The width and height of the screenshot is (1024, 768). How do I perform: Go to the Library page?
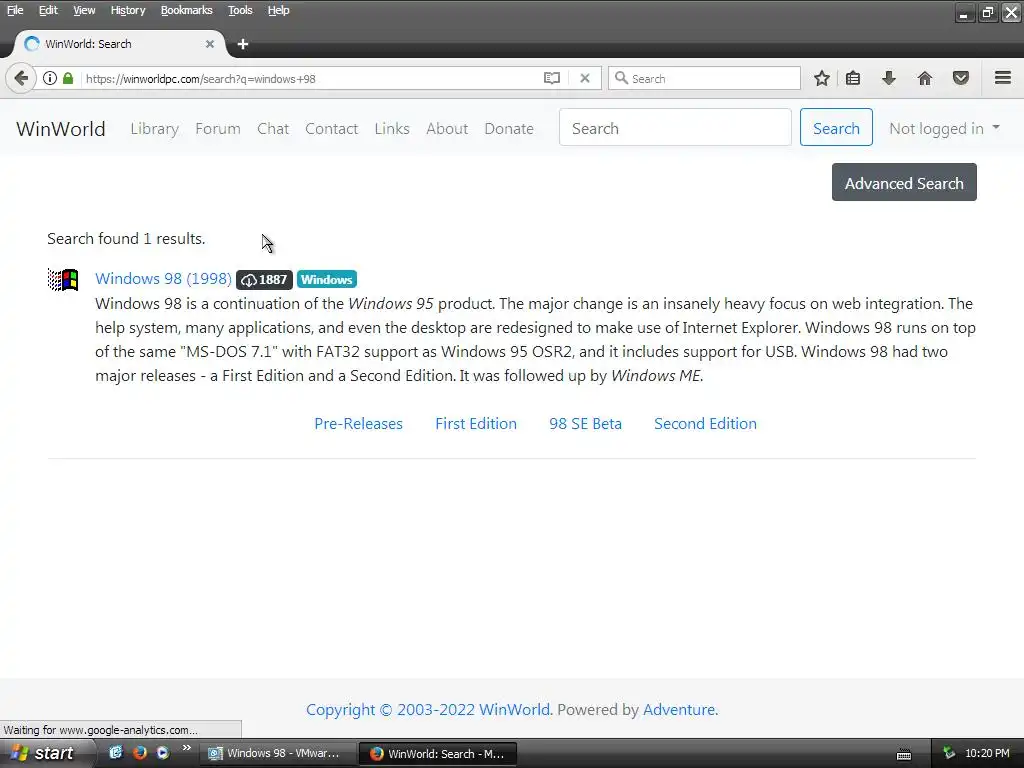point(155,129)
